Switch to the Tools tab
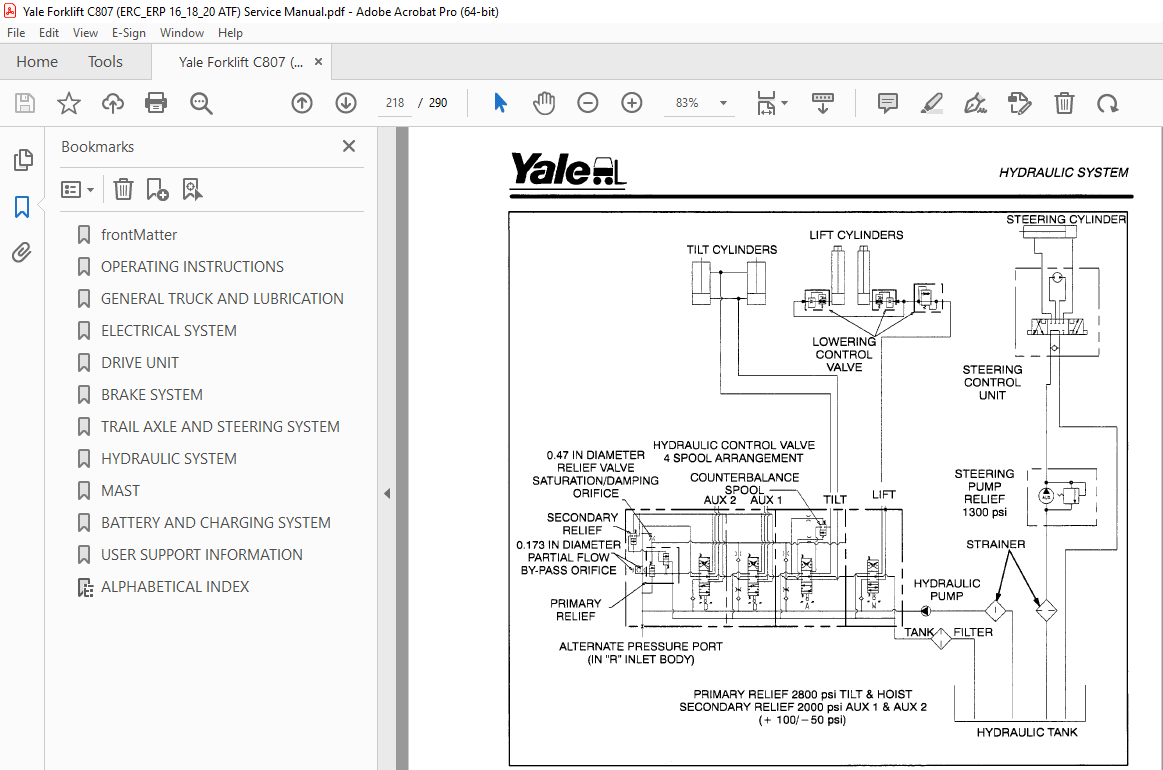The height and width of the screenshot is (770, 1163). 105,62
